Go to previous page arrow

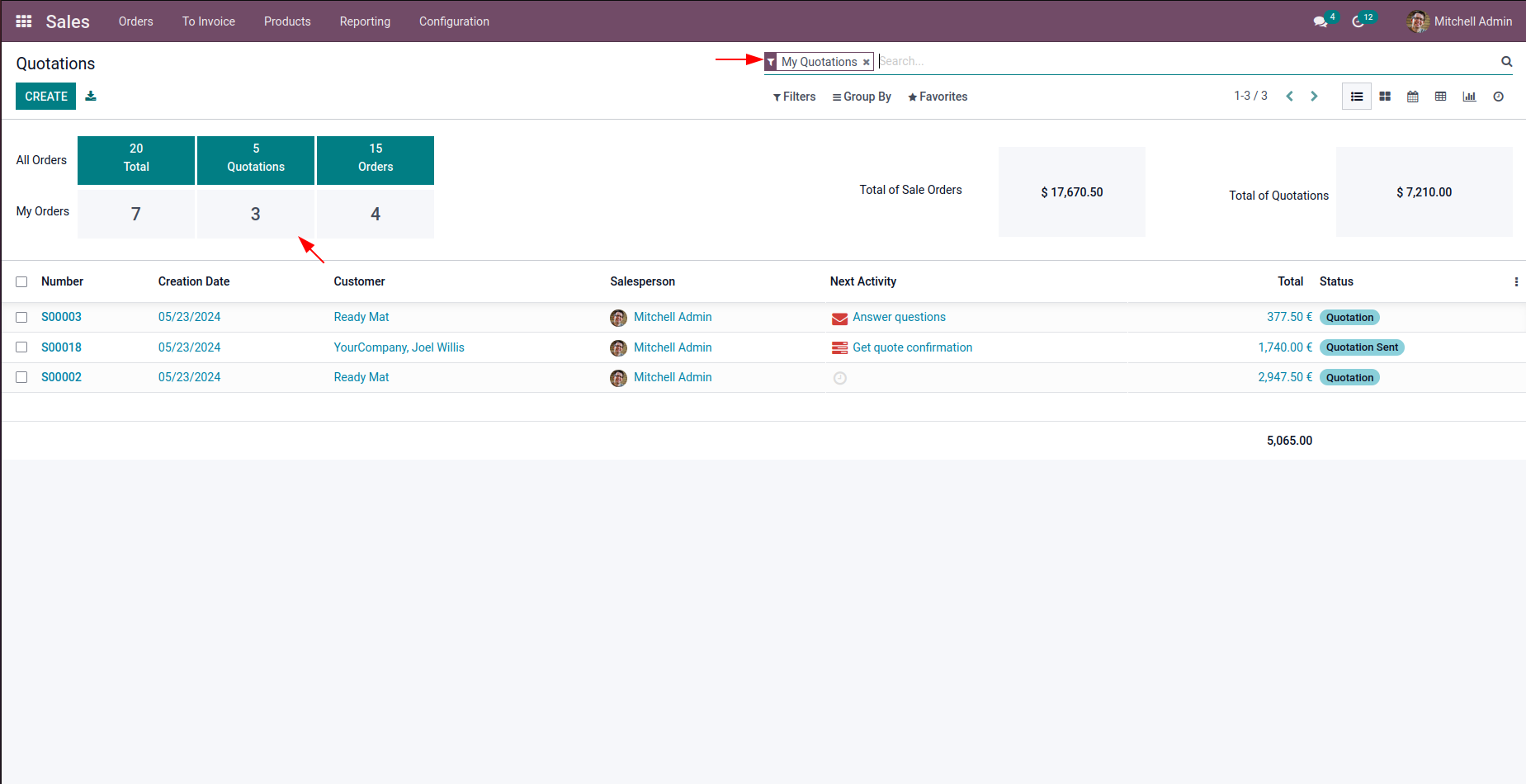(x=1289, y=97)
